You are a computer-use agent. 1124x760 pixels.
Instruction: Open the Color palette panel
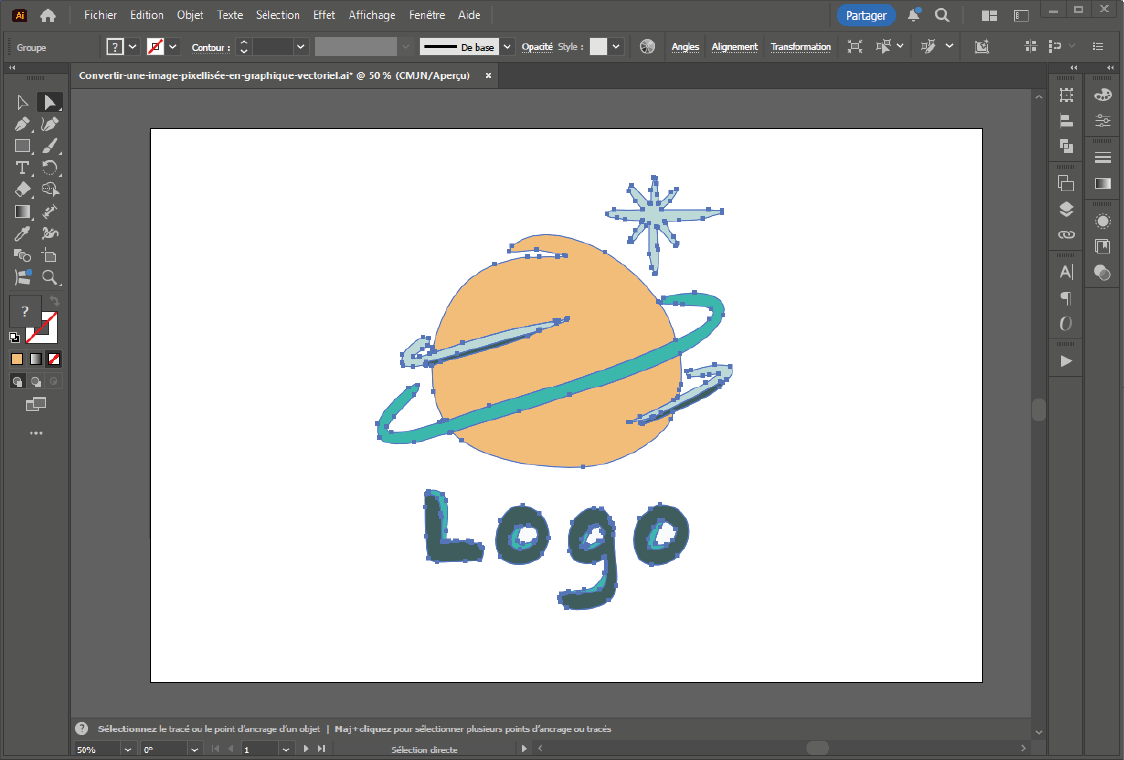coord(1103,95)
